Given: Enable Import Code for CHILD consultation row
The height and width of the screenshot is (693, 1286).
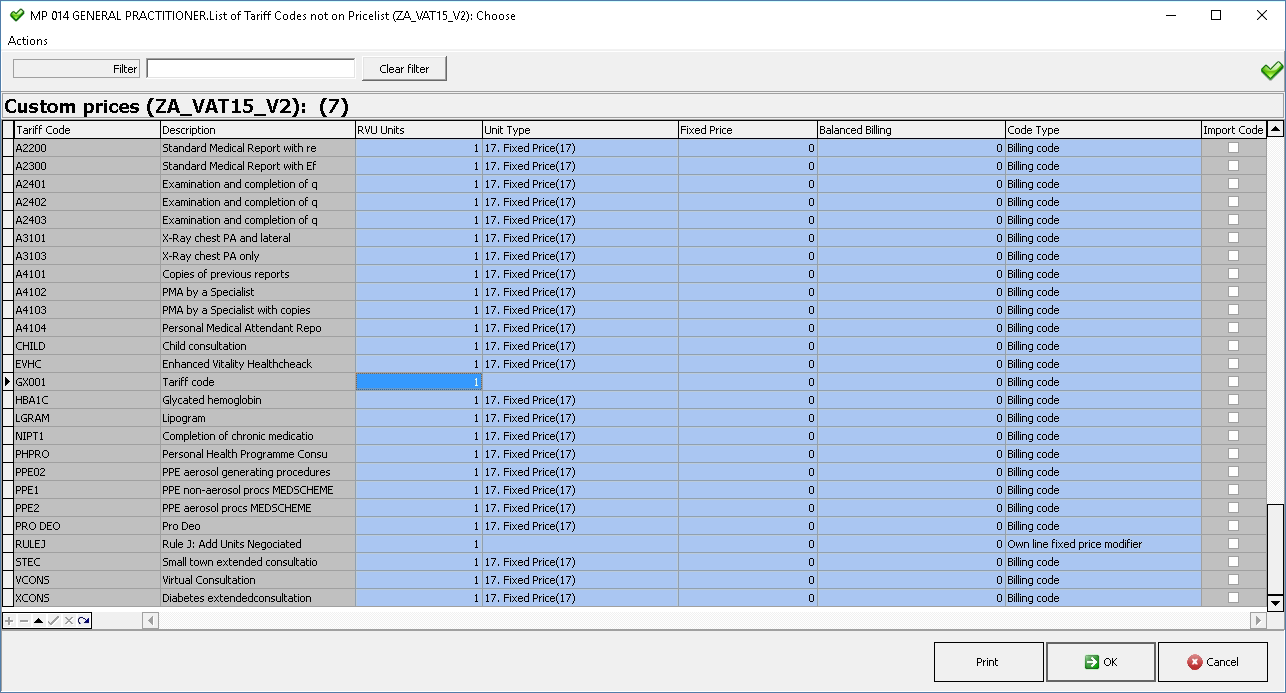Looking at the screenshot, I should (1233, 346).
